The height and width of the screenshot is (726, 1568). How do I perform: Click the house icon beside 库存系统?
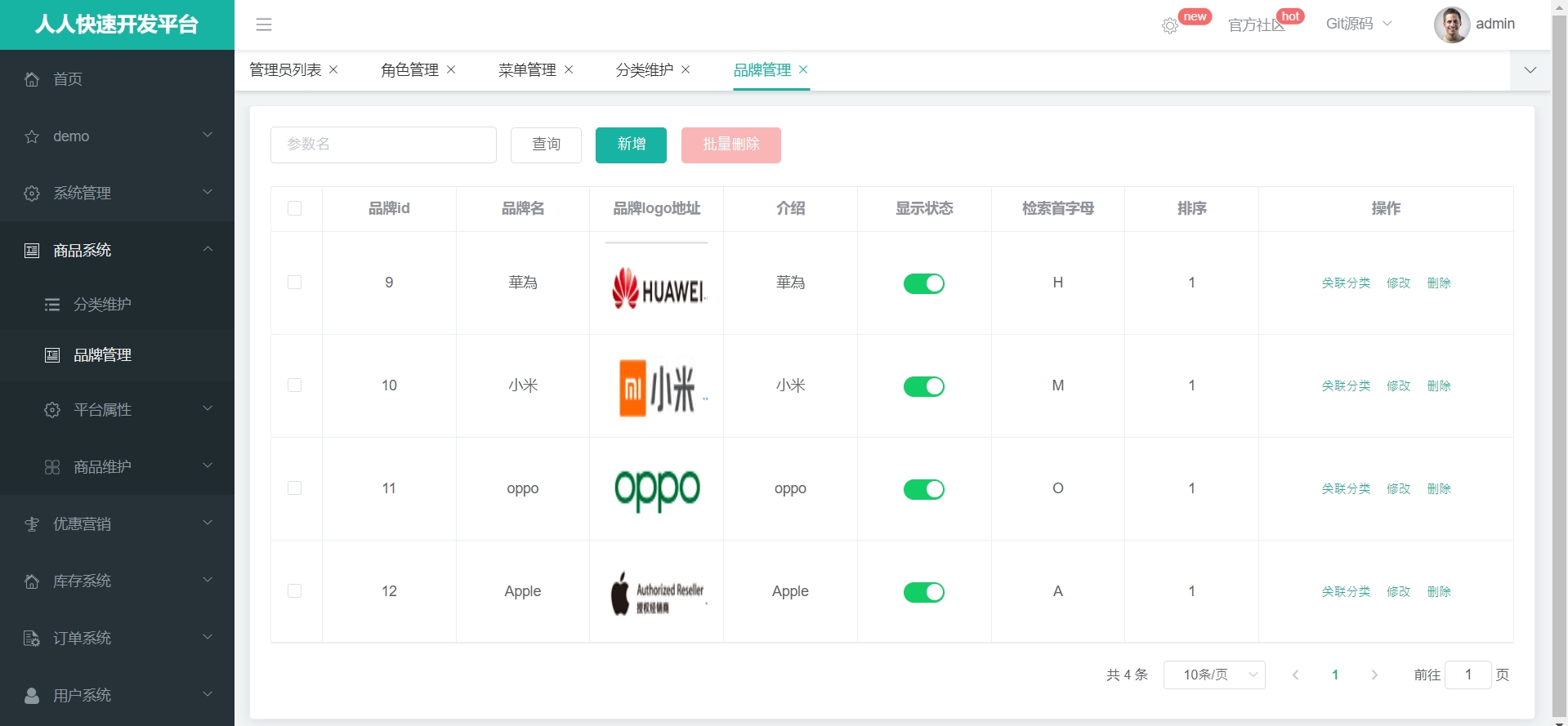click(32, 581)
